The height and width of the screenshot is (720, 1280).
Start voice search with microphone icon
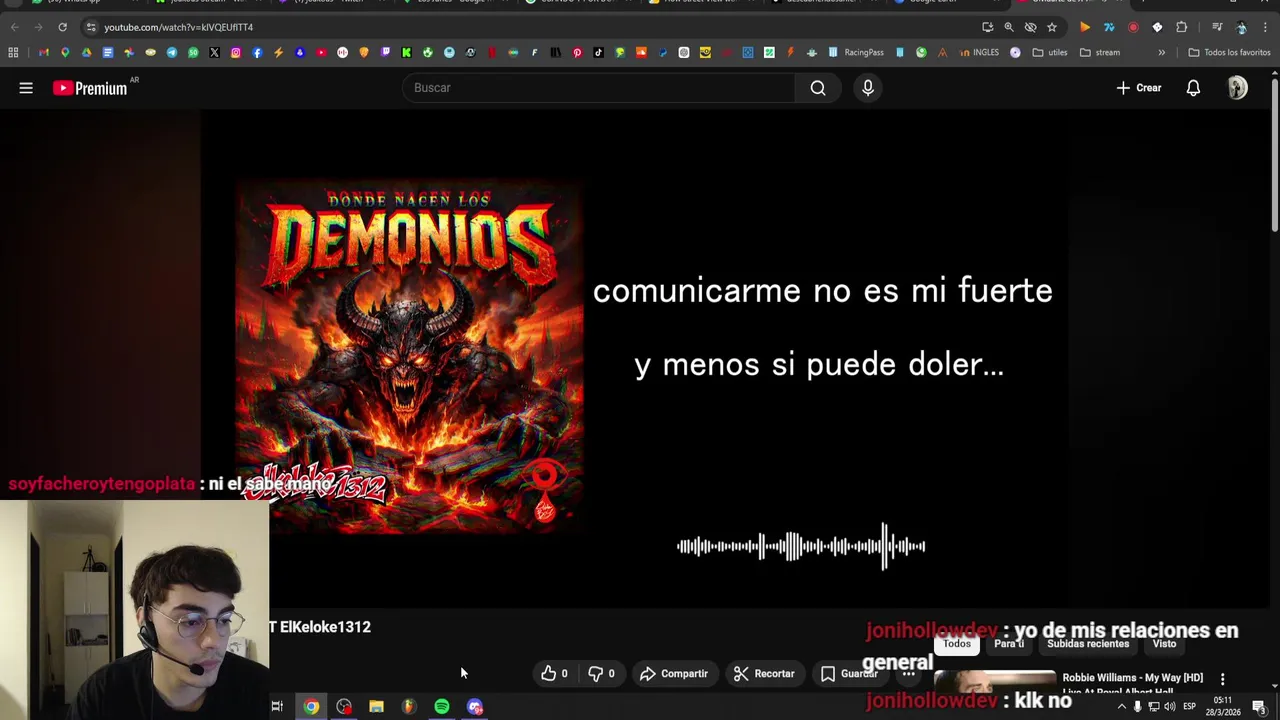[868, 88]
